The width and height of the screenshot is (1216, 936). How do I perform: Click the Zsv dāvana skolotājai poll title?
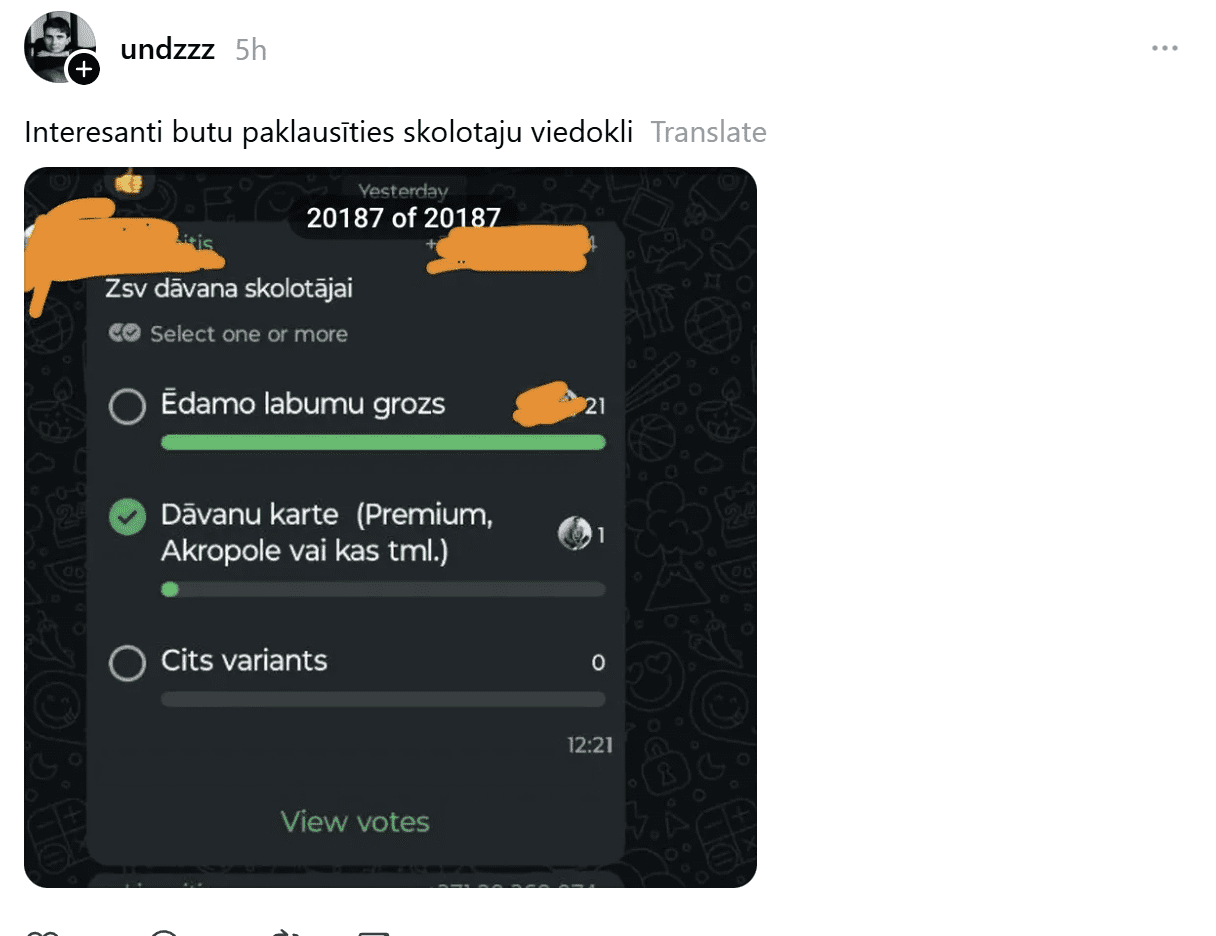point(229,289)
